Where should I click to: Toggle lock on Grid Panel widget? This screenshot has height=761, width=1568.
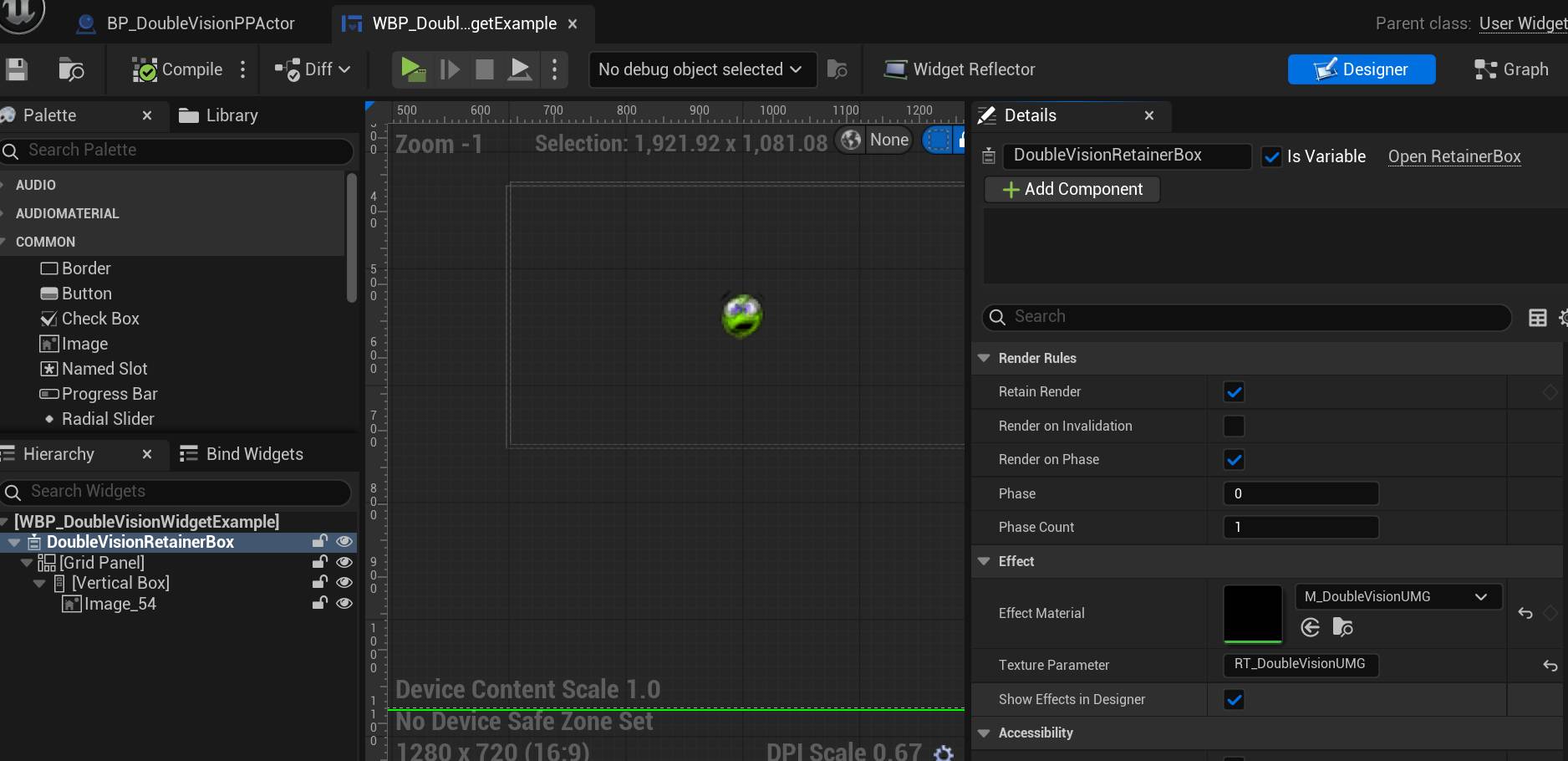pos(319,562)
